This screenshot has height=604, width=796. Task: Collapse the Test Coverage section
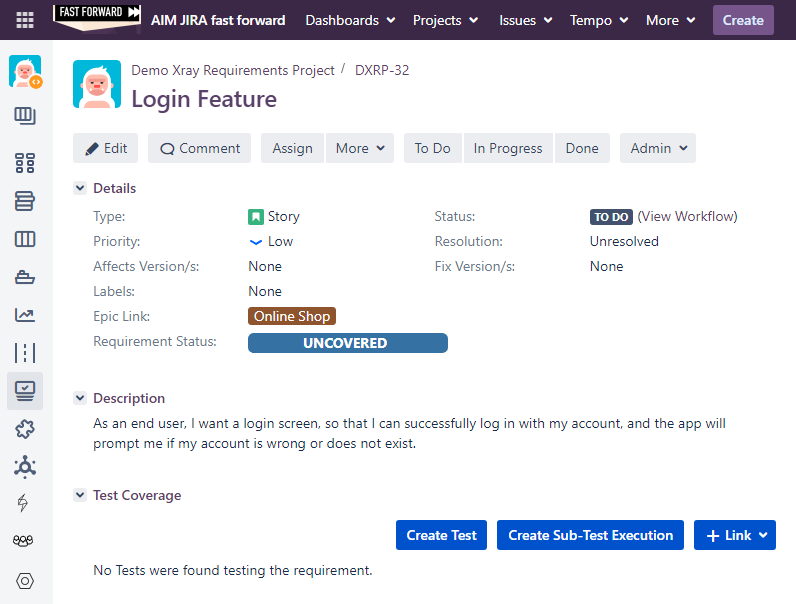click(x=80, y=495)
